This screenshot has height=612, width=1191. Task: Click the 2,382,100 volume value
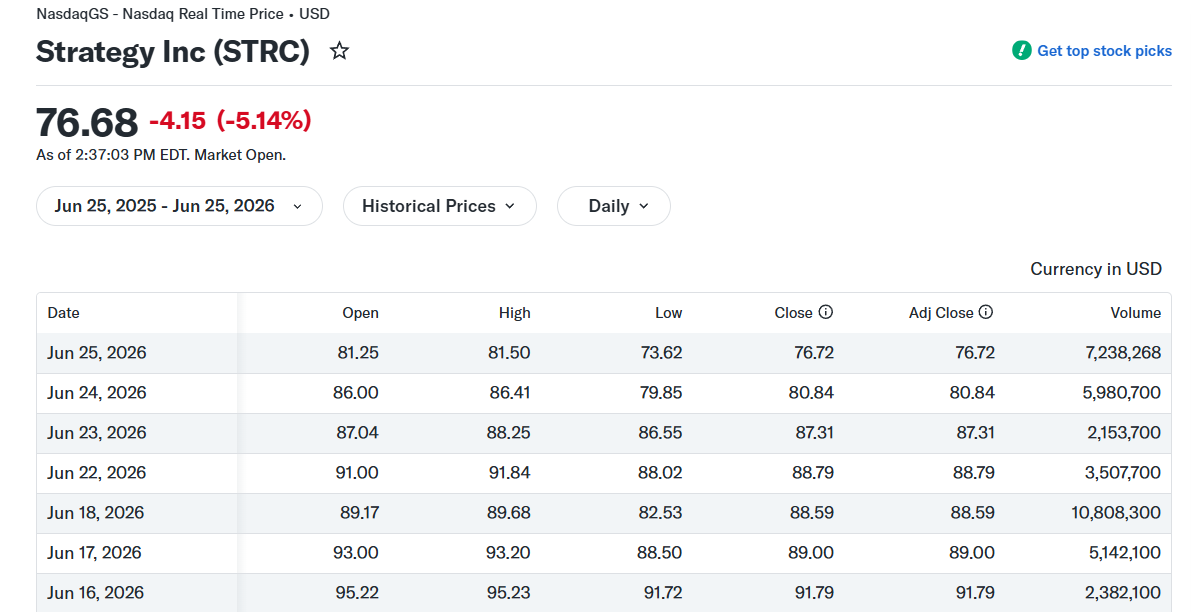coord(1123,593)
